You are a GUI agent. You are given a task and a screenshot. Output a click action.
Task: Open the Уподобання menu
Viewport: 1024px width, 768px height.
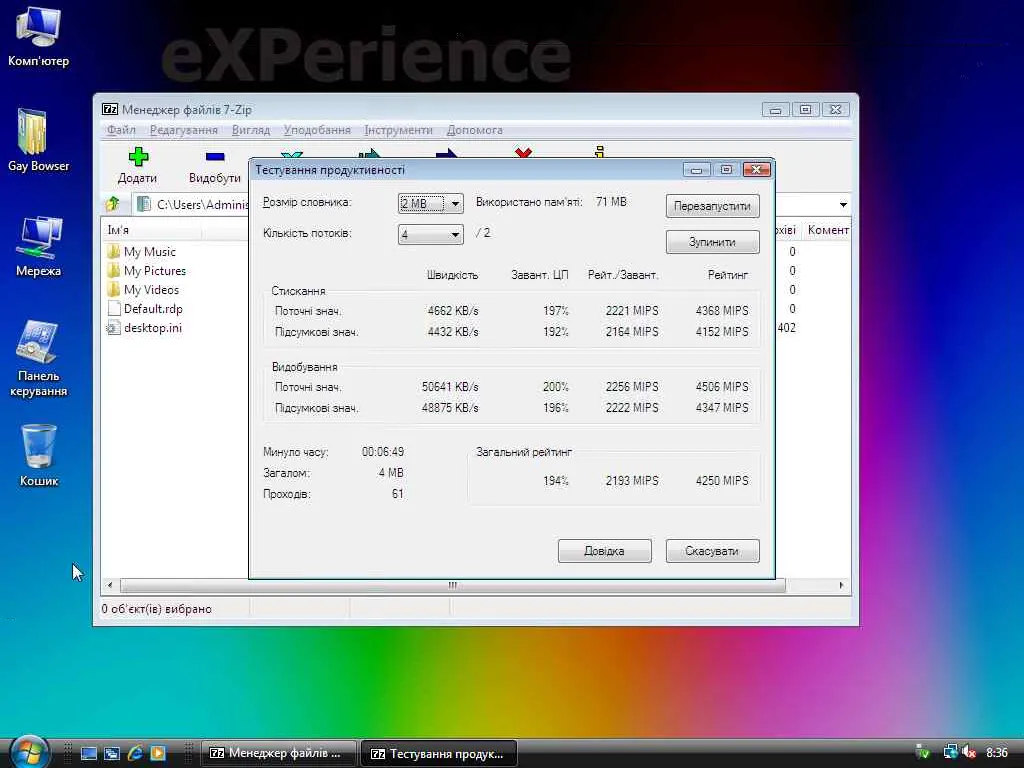click(x=317, y=130)
